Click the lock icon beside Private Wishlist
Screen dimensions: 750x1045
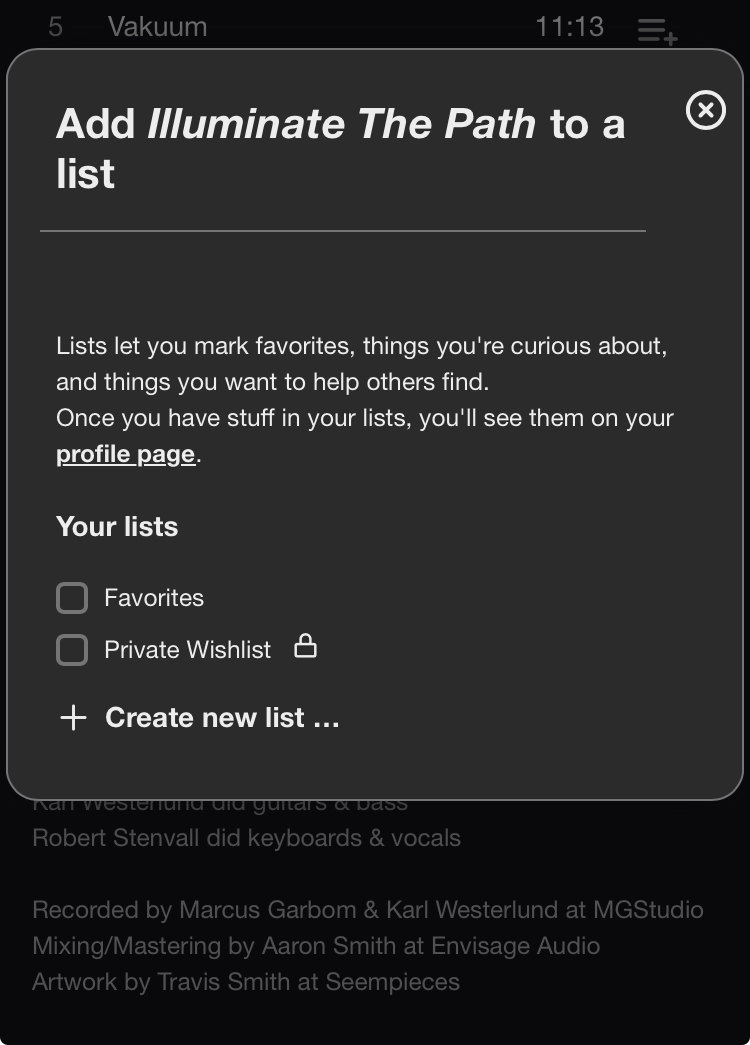pos(305,647)
